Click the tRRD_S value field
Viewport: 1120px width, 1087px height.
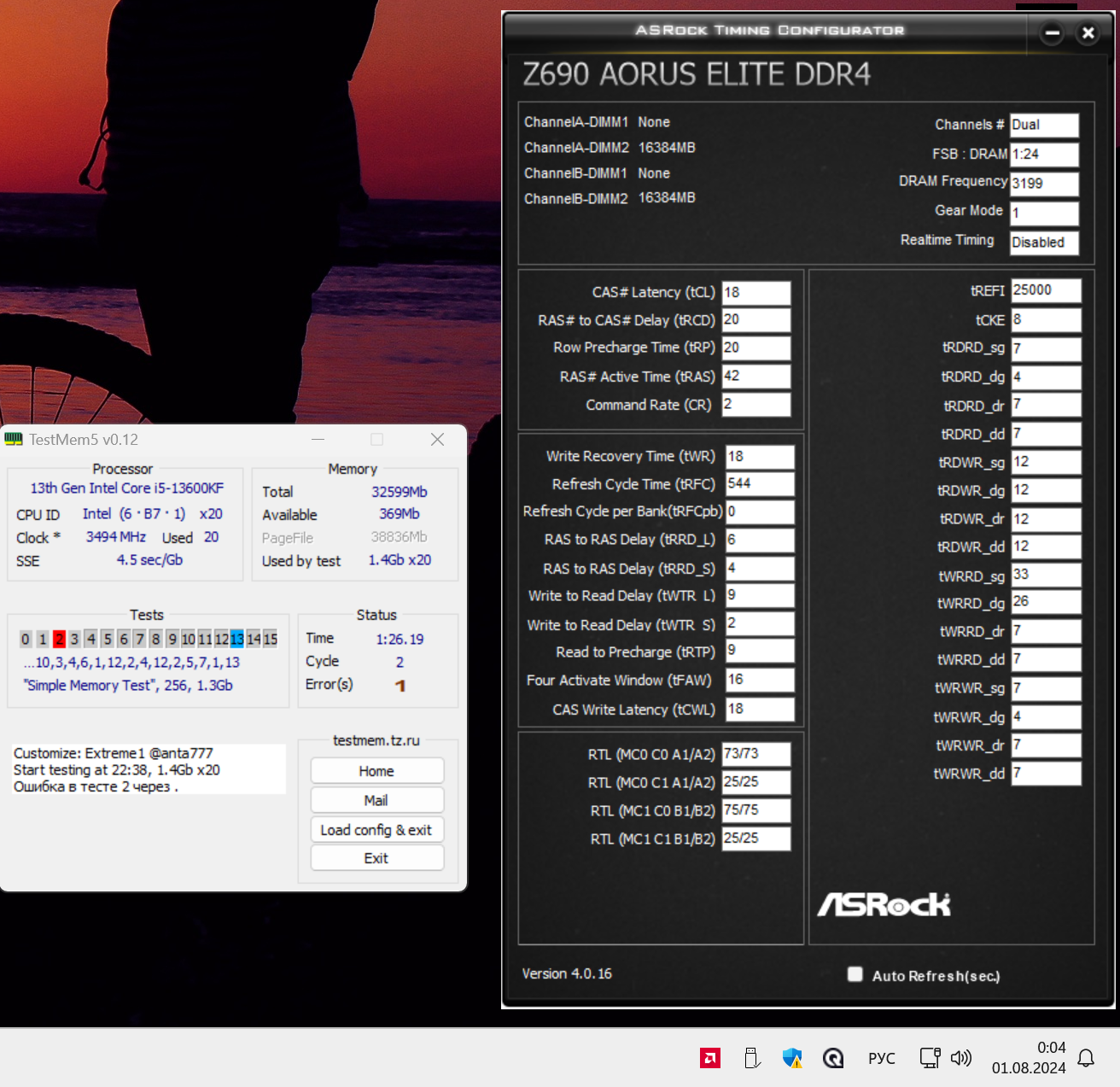pos(761,569)
